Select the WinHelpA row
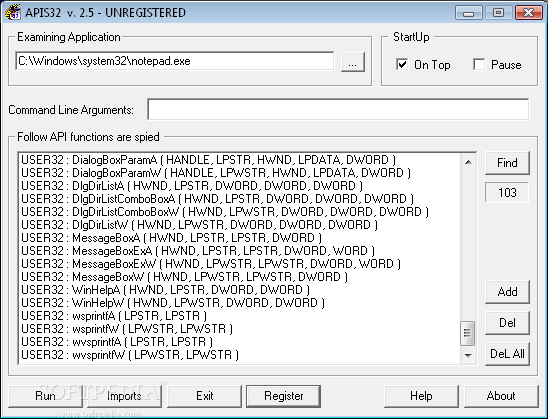The width and height of the screenshot is (548, 419). coord(240,290)
